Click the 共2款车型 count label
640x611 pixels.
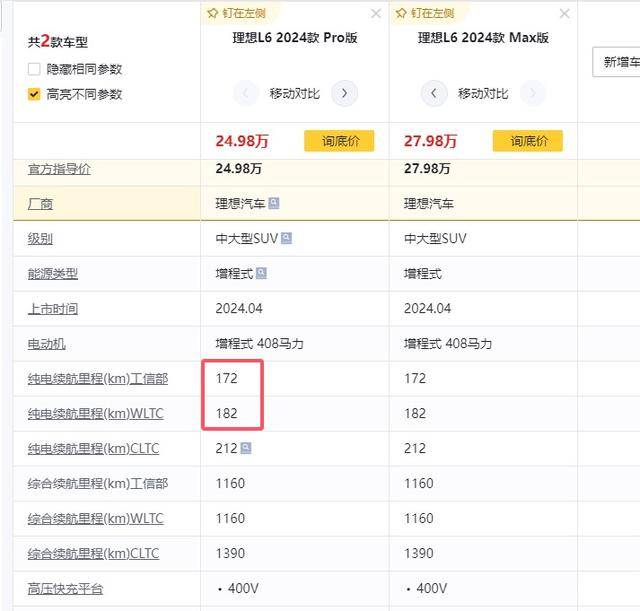pos(58,41)
